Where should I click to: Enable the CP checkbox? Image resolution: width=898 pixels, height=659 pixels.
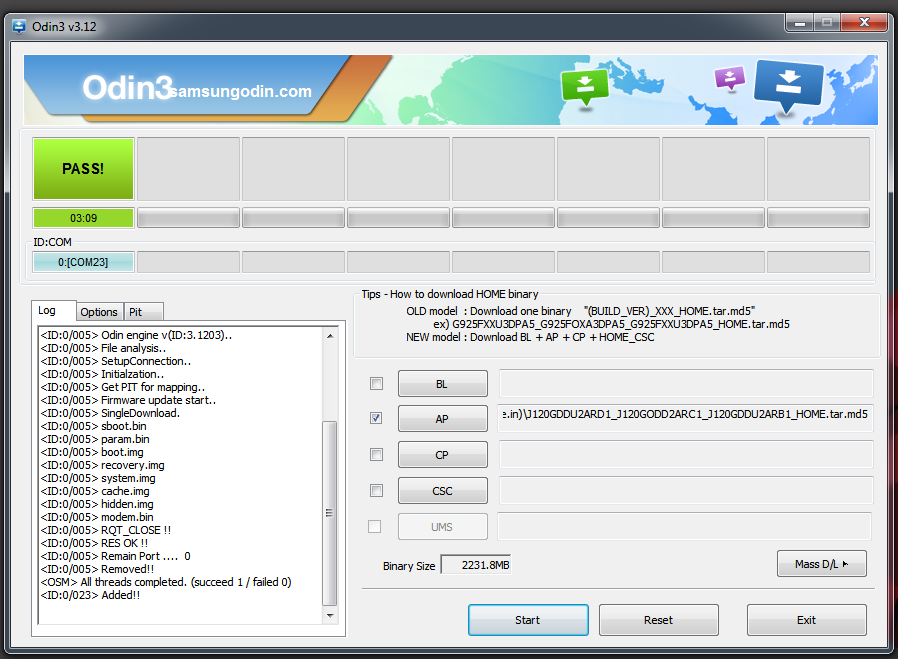(x=376, y=455)
